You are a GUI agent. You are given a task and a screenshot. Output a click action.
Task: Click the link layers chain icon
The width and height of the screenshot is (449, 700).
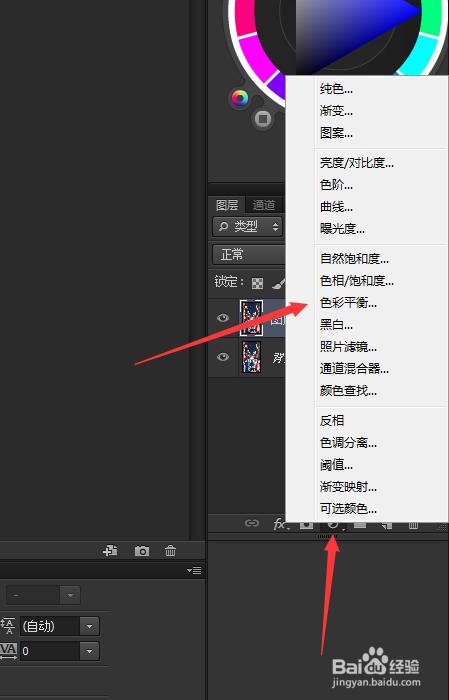click(x=252, y=523)
